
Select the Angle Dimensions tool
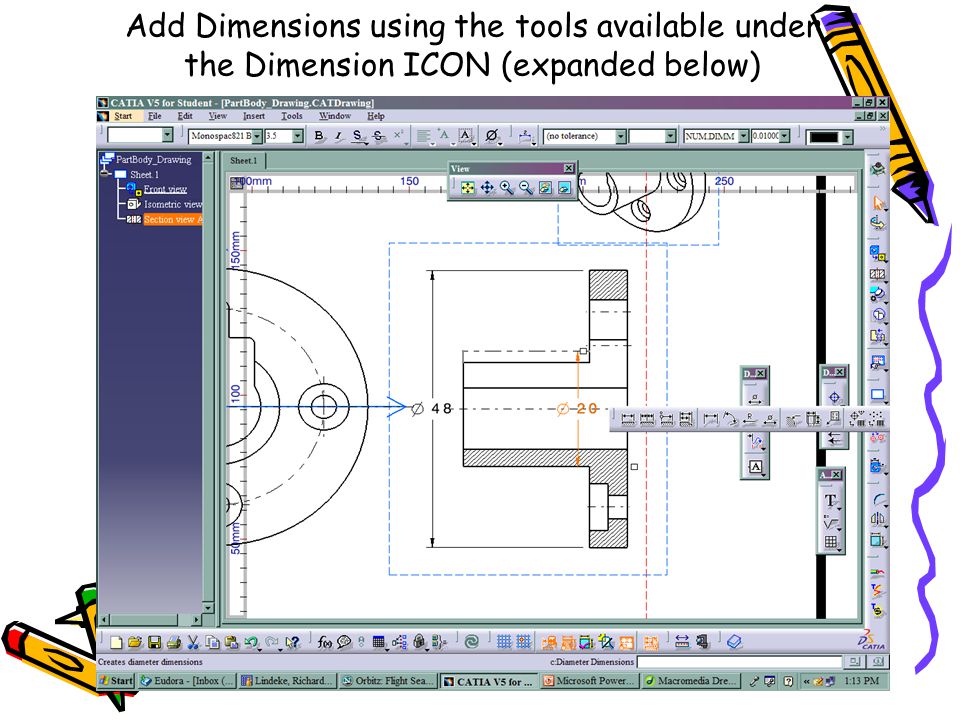pyautogui.click(x=730, y=419)
